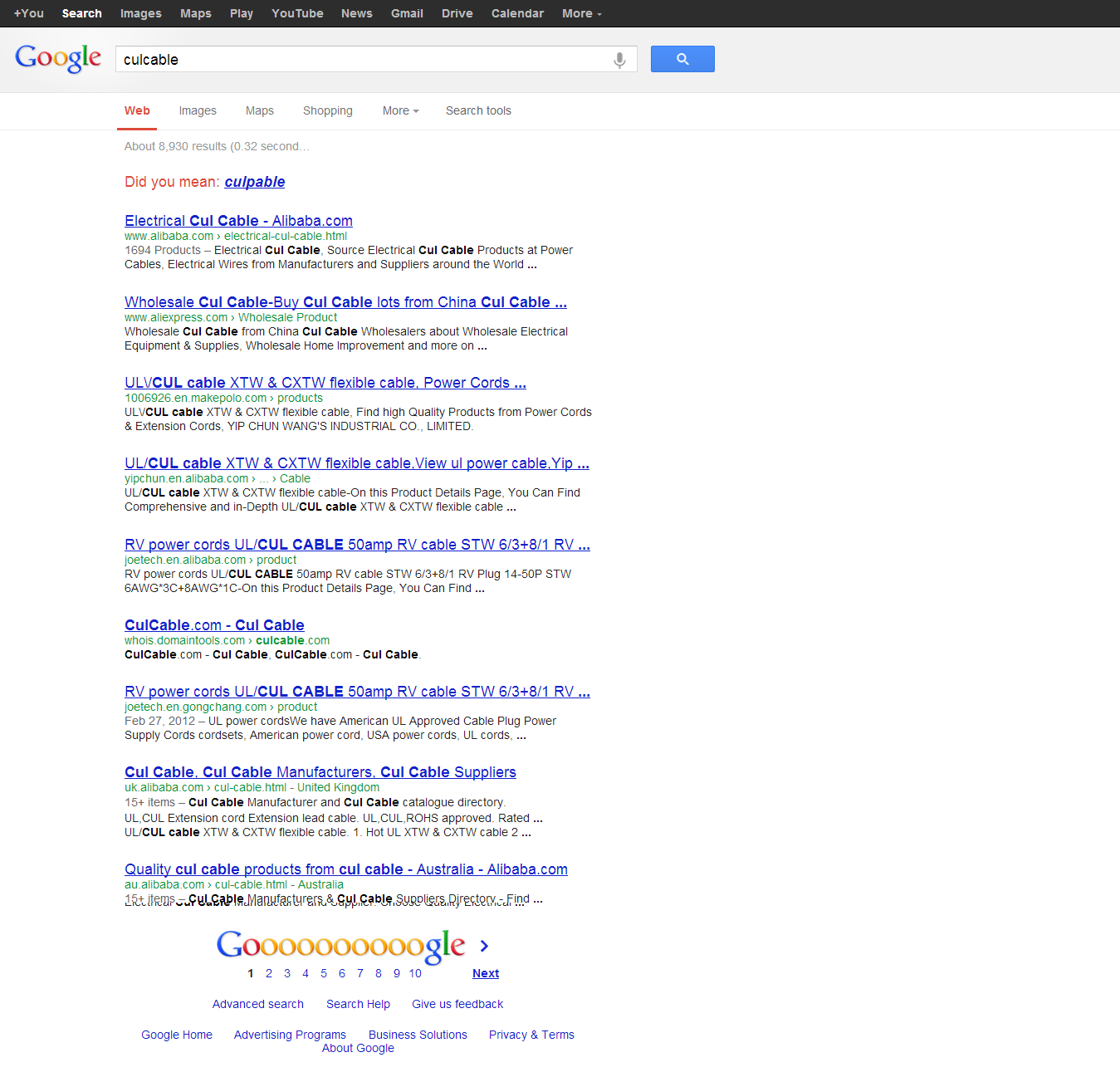This screenshot has height=1072, width=1120.
Task: Go to results page 9
Action: 397,973
